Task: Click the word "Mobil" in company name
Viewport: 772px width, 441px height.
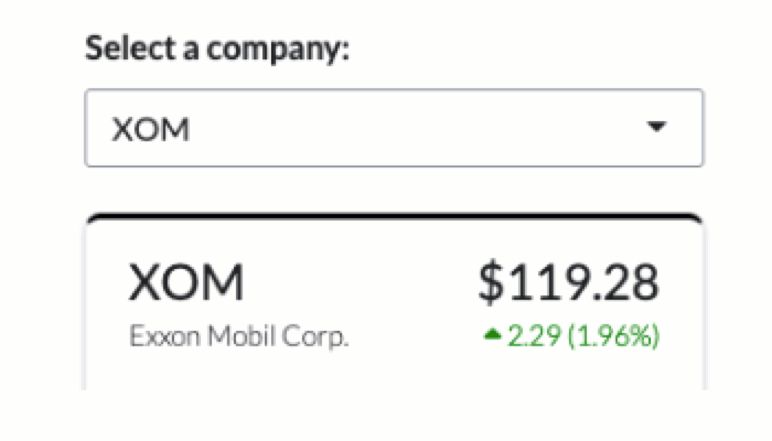Action: [241, 336]
